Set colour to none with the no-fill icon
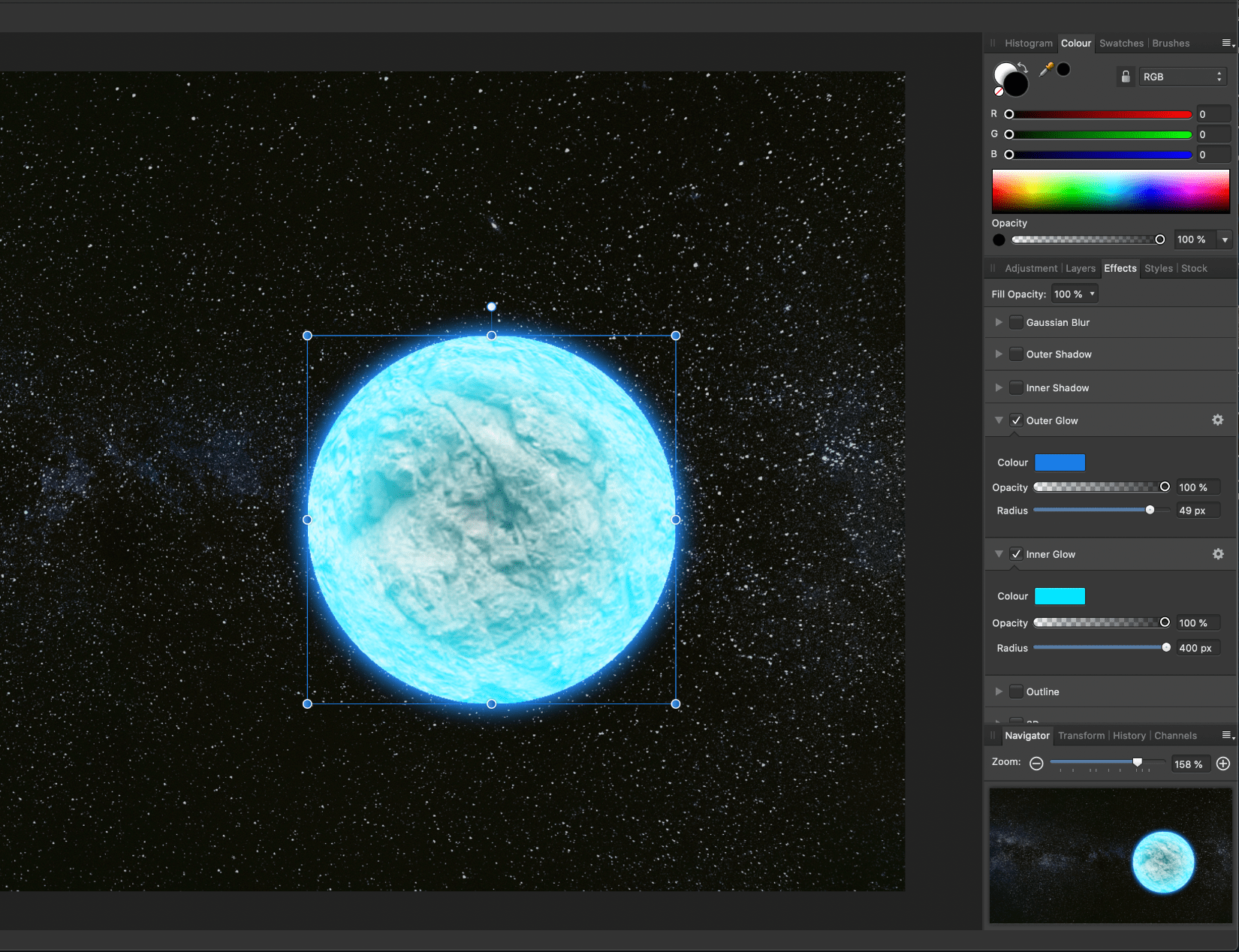The width and height of the screenshot is (1239, 952). click(999, 92)
